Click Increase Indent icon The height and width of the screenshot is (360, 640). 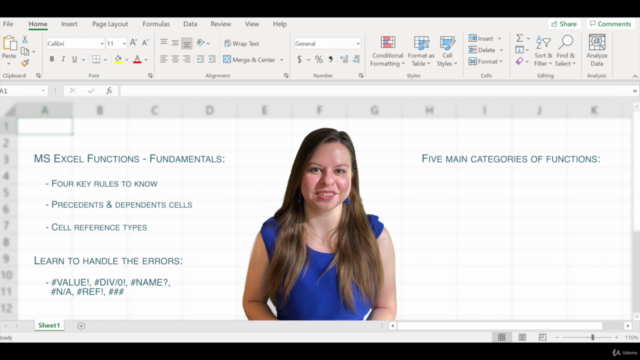point(211,60)
